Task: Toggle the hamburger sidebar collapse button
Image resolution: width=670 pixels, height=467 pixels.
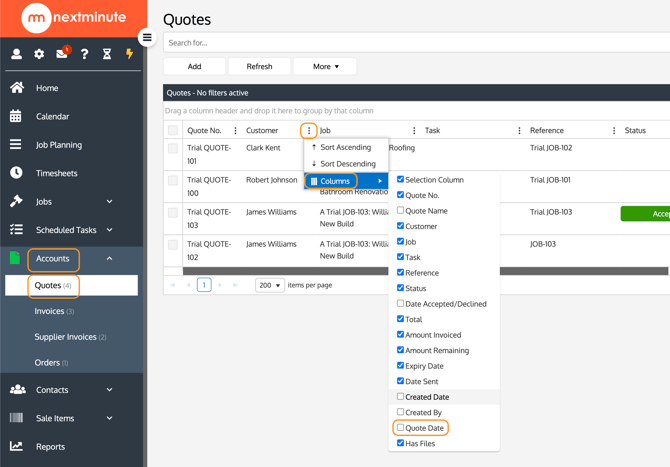Action: click(x=147, y=38)
